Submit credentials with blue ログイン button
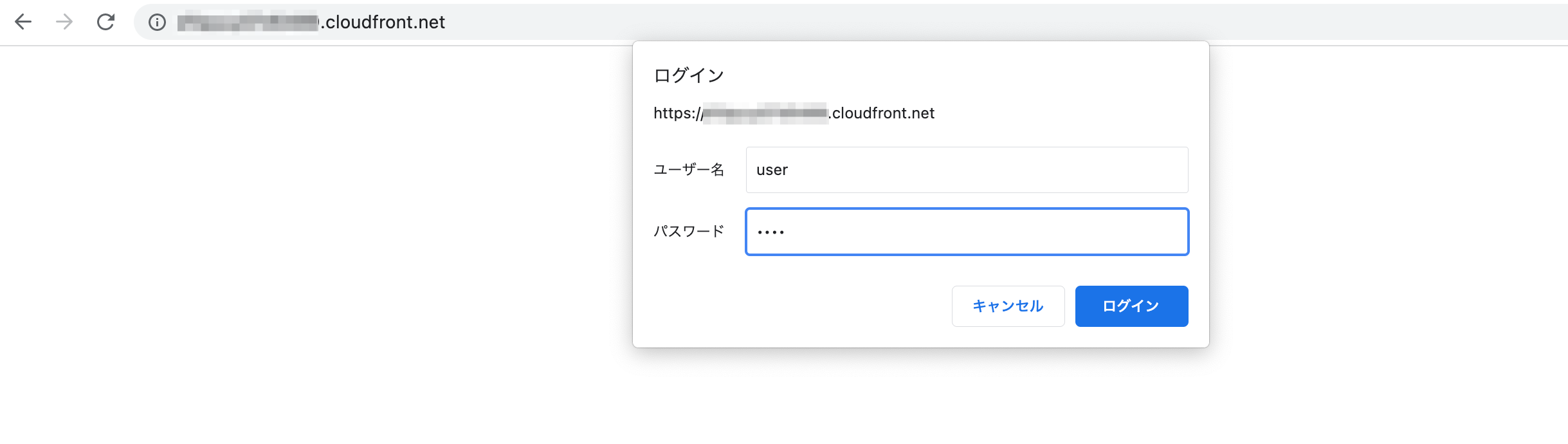The width and height of the screenshot is (1568, 444). pos(1131,306)
